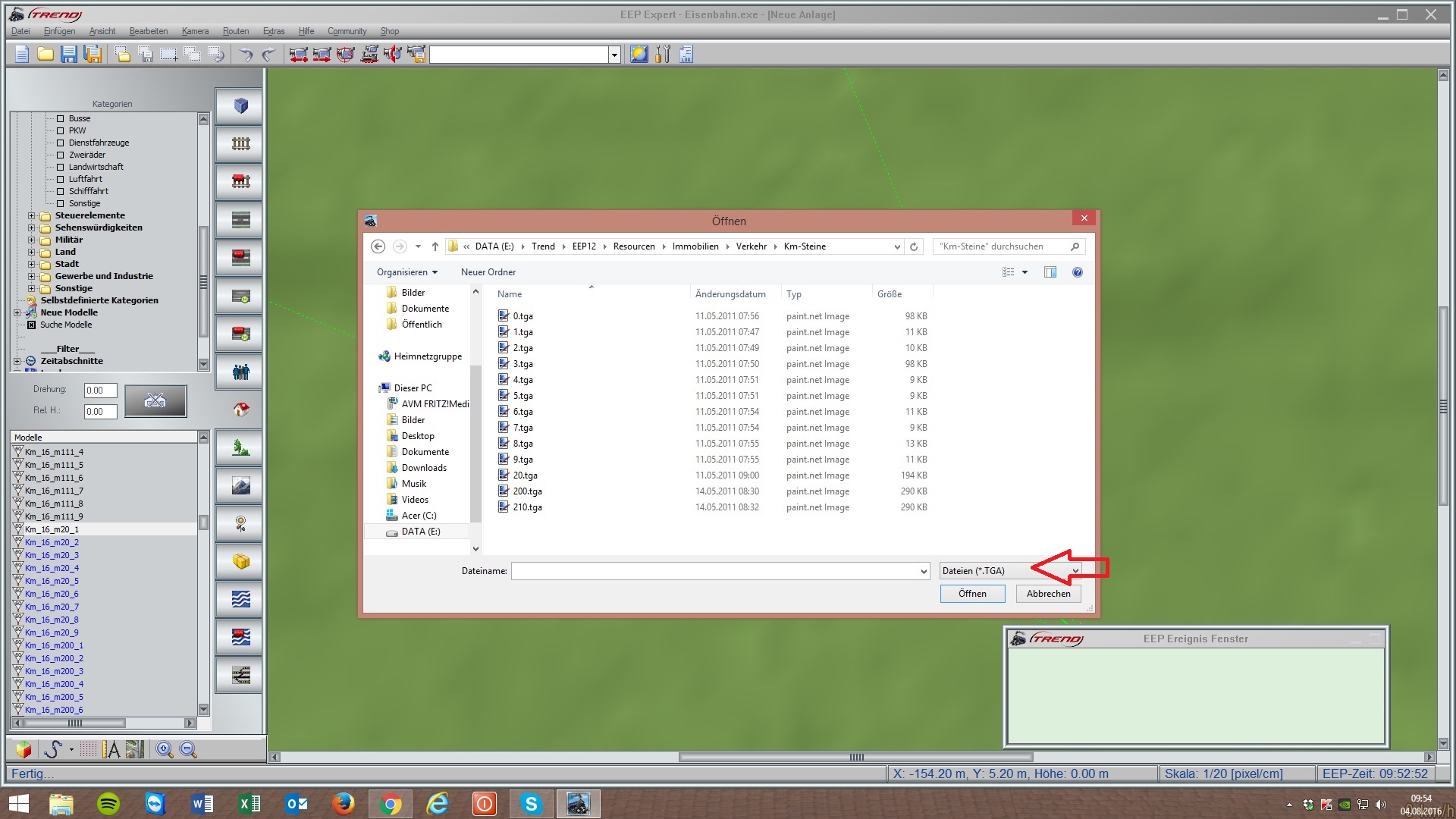Check the Busse category checkbox

[61, 119]
